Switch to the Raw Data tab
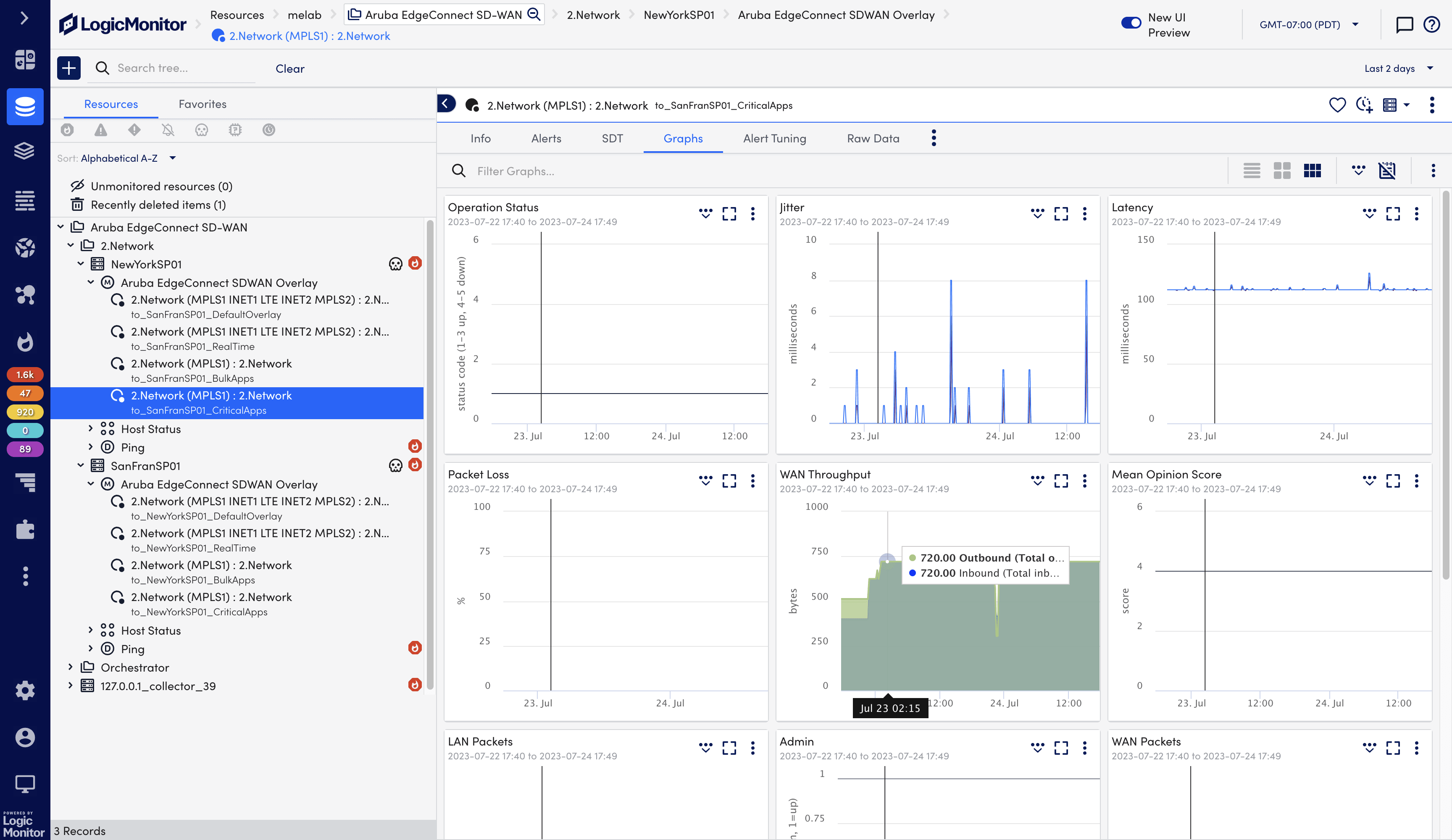This screenshot has width=1452, height=840. point(872,138)
